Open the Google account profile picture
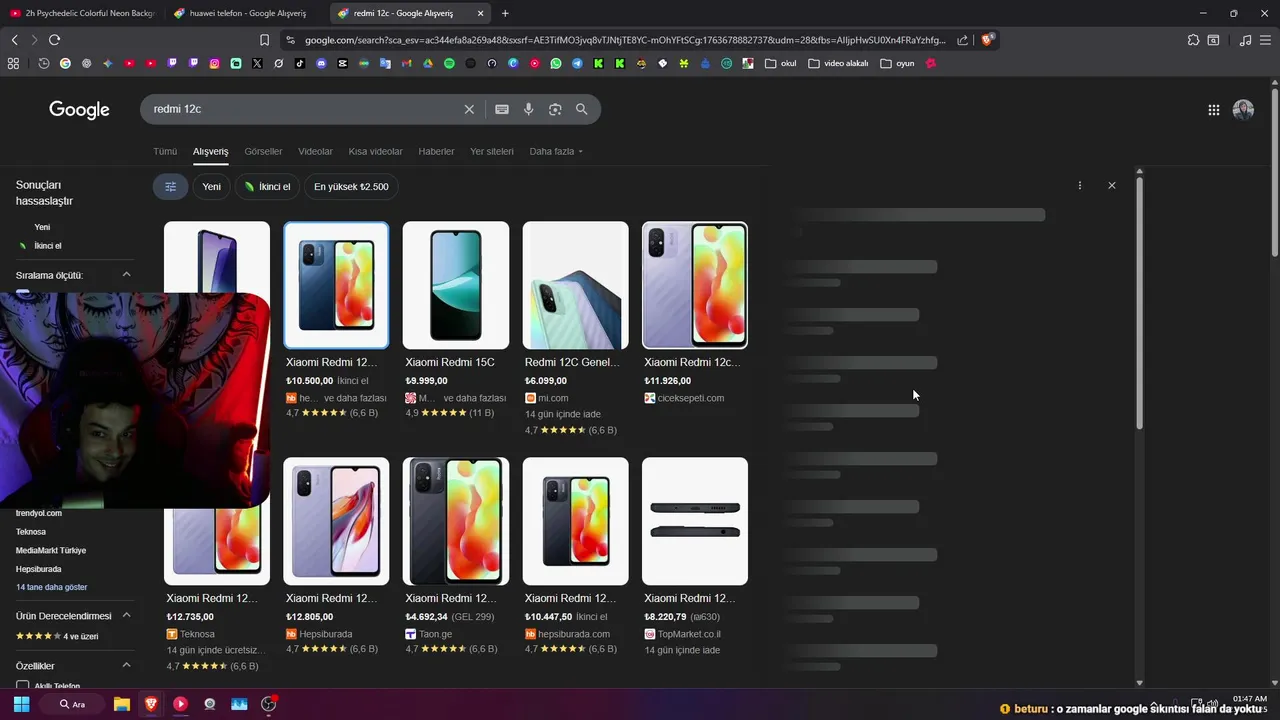Image resolution: width=1280 pixels, height=720 pixels. (1243, 110)
